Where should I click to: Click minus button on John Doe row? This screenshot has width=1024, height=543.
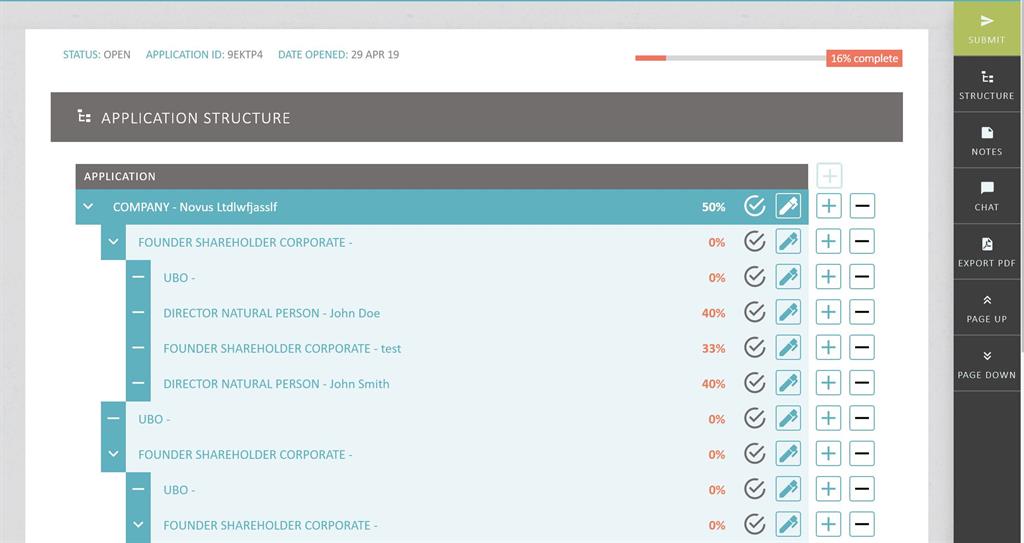point(862,313)
